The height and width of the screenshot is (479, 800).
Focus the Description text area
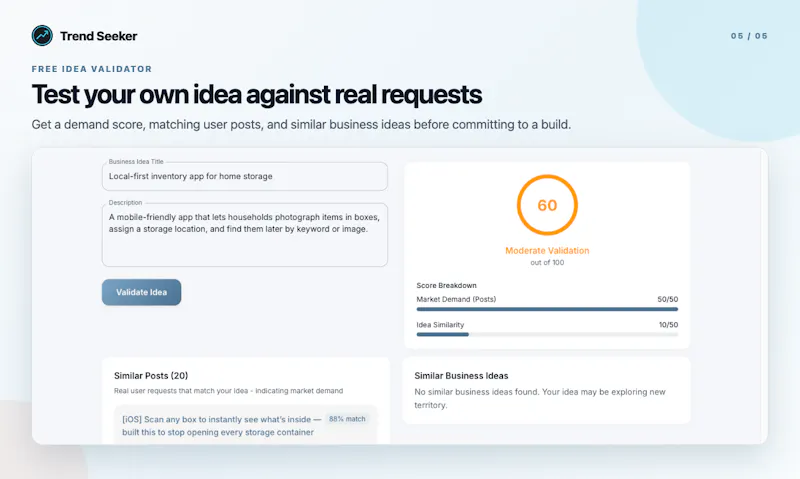(244, 235)
